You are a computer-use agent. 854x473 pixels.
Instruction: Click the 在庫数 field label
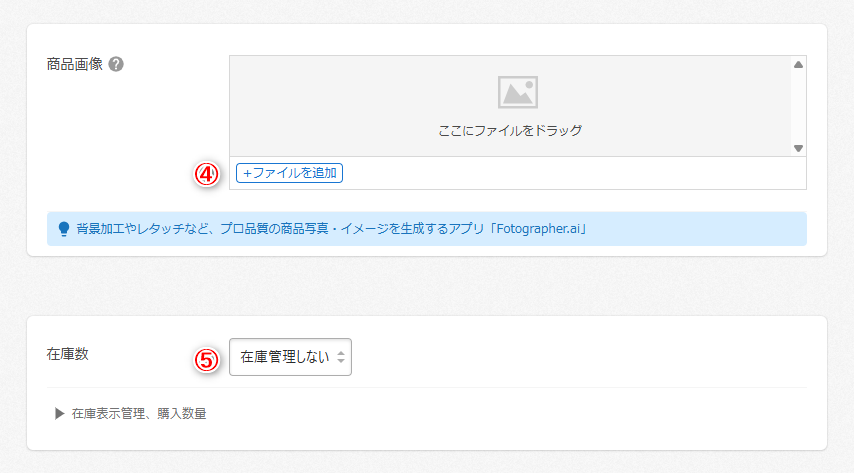[x=68, y=354]
